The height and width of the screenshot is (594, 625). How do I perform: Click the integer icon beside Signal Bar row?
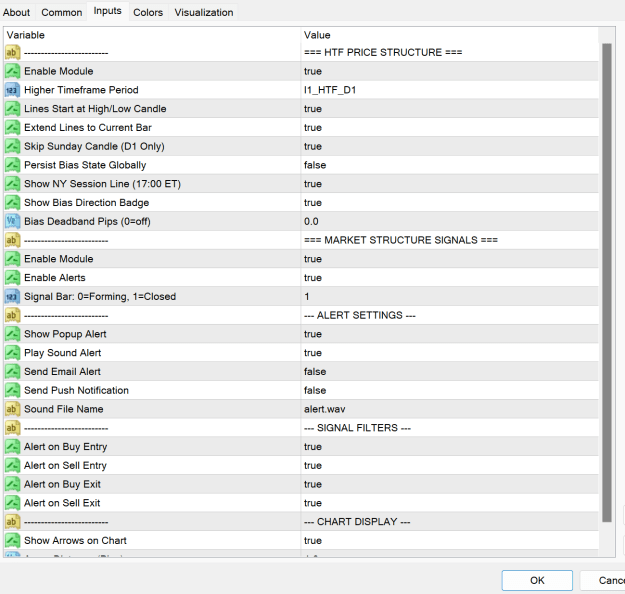(12, 297)
